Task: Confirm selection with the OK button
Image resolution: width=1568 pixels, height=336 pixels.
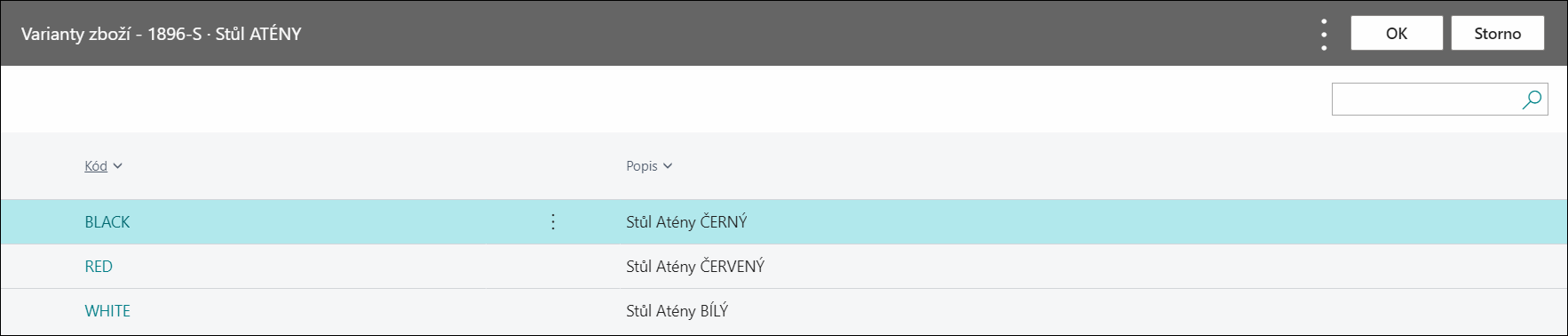Action: (x=1397, y=34)
